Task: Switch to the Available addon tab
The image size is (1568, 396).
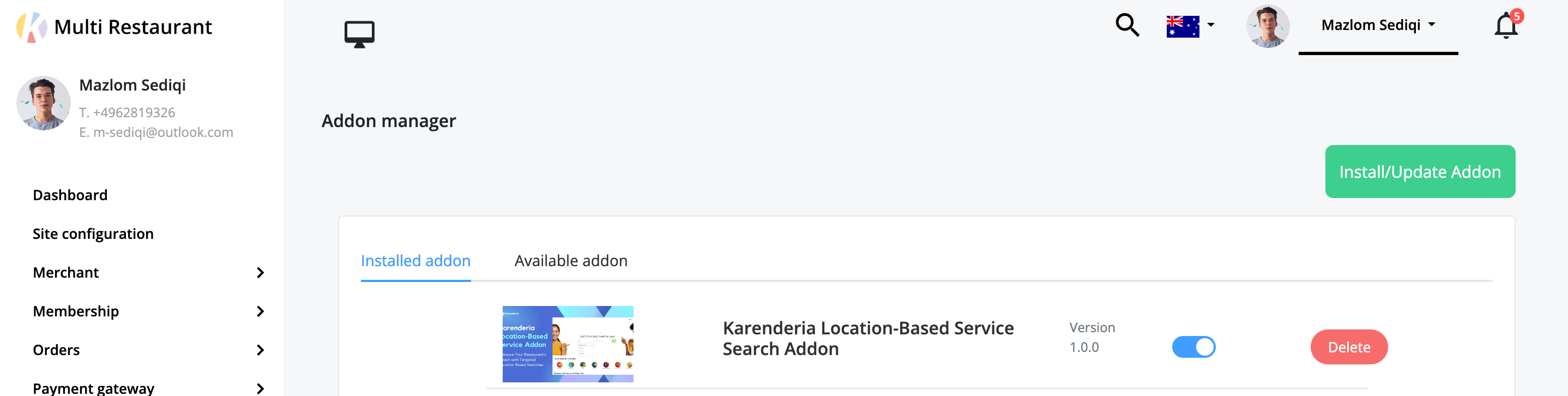Action: (570, 261)
